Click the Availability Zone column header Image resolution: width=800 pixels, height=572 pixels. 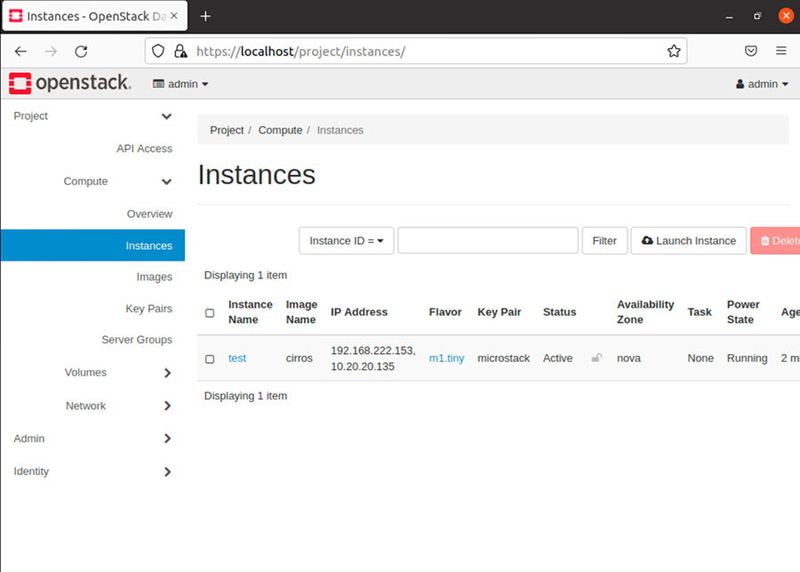(645, 312)
